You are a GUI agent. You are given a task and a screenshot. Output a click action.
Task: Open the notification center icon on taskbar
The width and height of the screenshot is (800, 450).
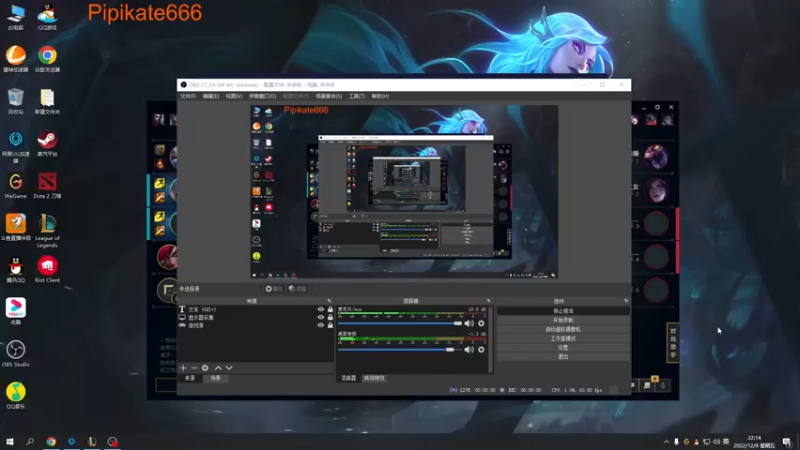(787, 442)
